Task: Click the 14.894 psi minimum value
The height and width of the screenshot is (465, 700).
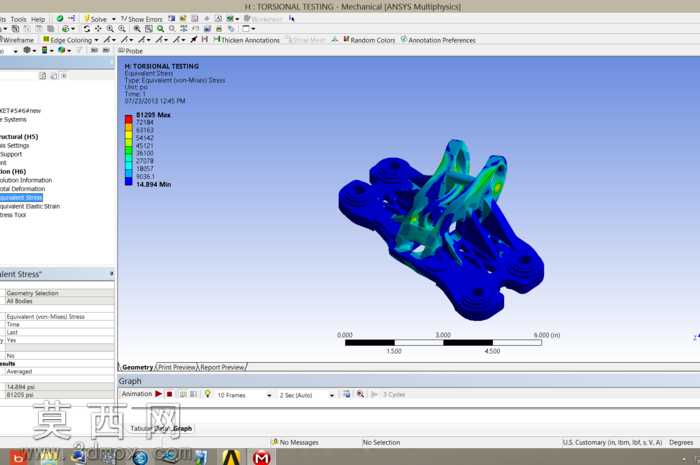Action: click(x=59, y=387)
